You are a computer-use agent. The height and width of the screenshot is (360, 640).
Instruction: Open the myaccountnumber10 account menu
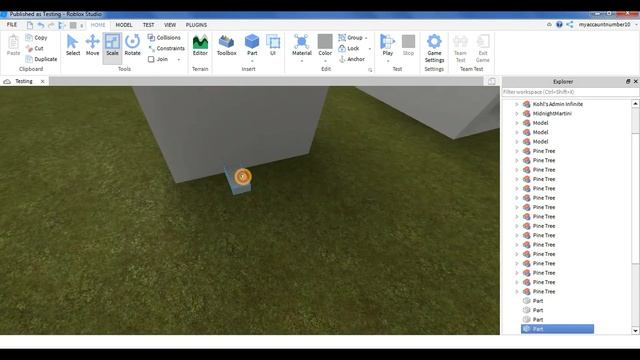tap(607, 24)
